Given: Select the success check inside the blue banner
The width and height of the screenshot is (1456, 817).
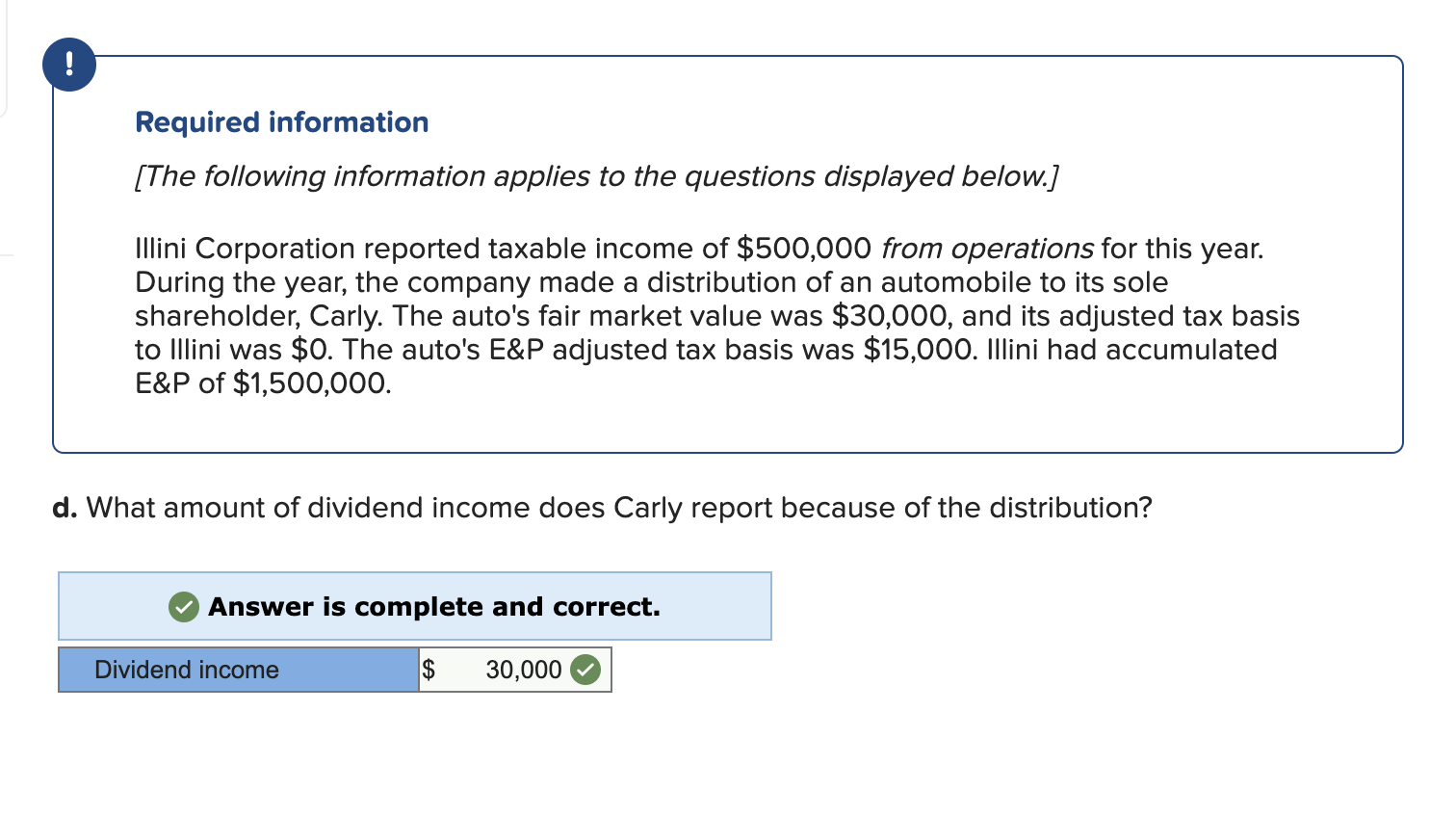Looking at the screenshot, I should pos(182,607).
